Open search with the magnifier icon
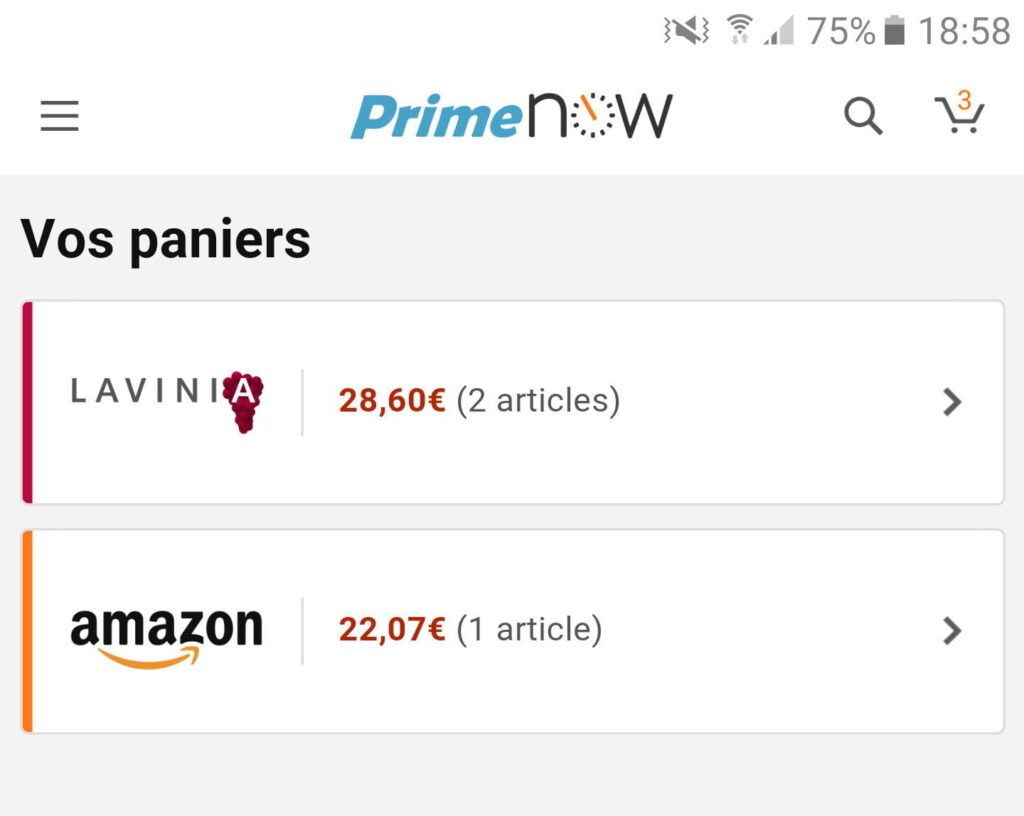Viewport: 1024px width, 816px height. click(x=863, y=117)
